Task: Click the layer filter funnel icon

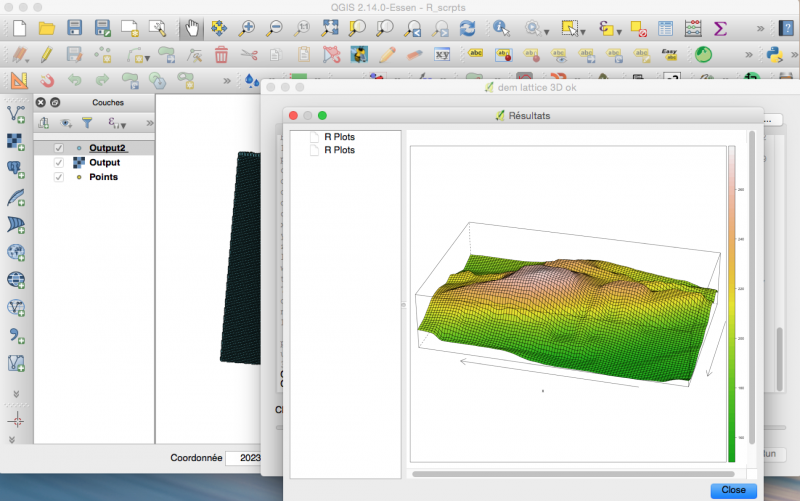Action: [x=88, y=123]
